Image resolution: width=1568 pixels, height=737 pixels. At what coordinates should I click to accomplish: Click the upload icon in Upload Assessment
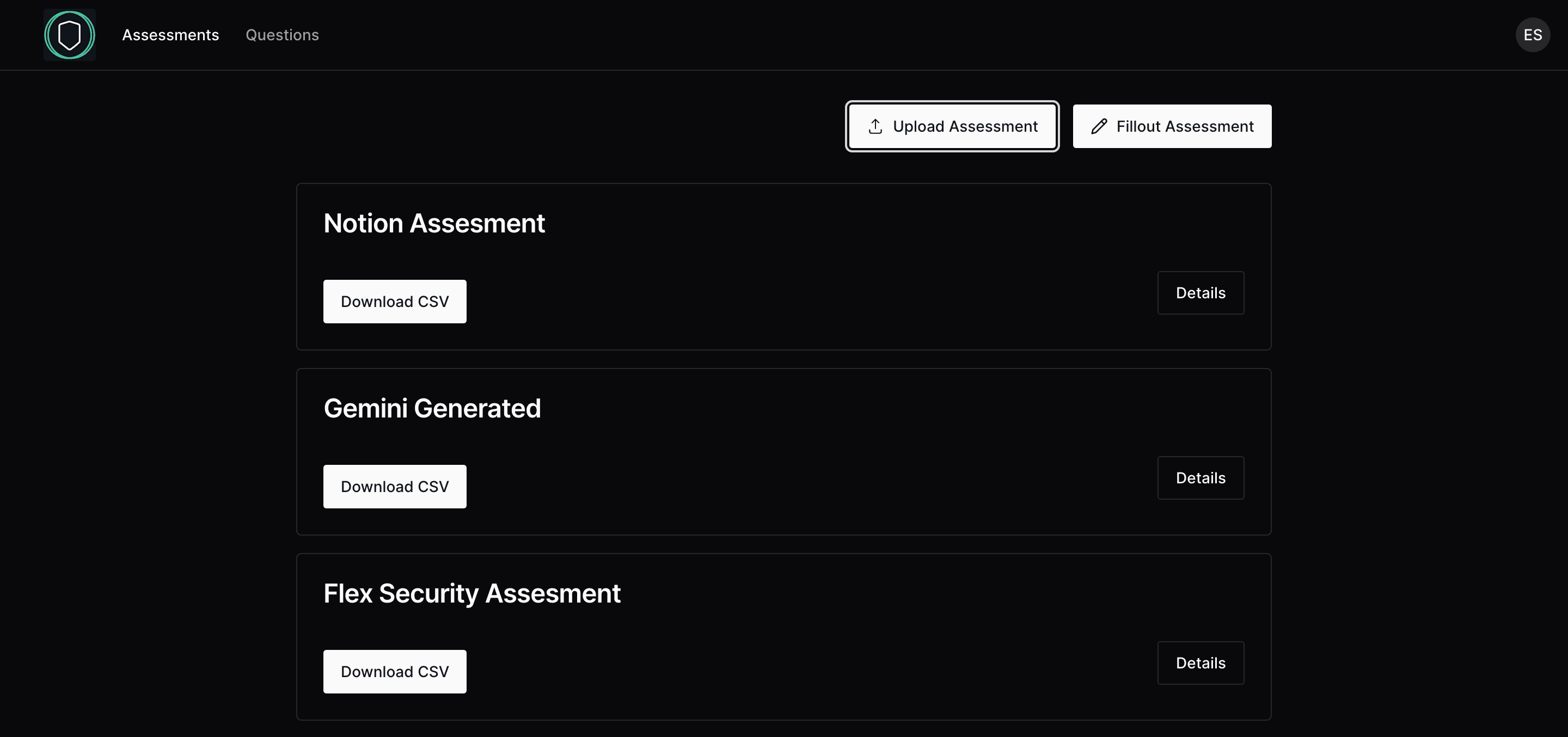pyautogui.click(x=875, y=126)
